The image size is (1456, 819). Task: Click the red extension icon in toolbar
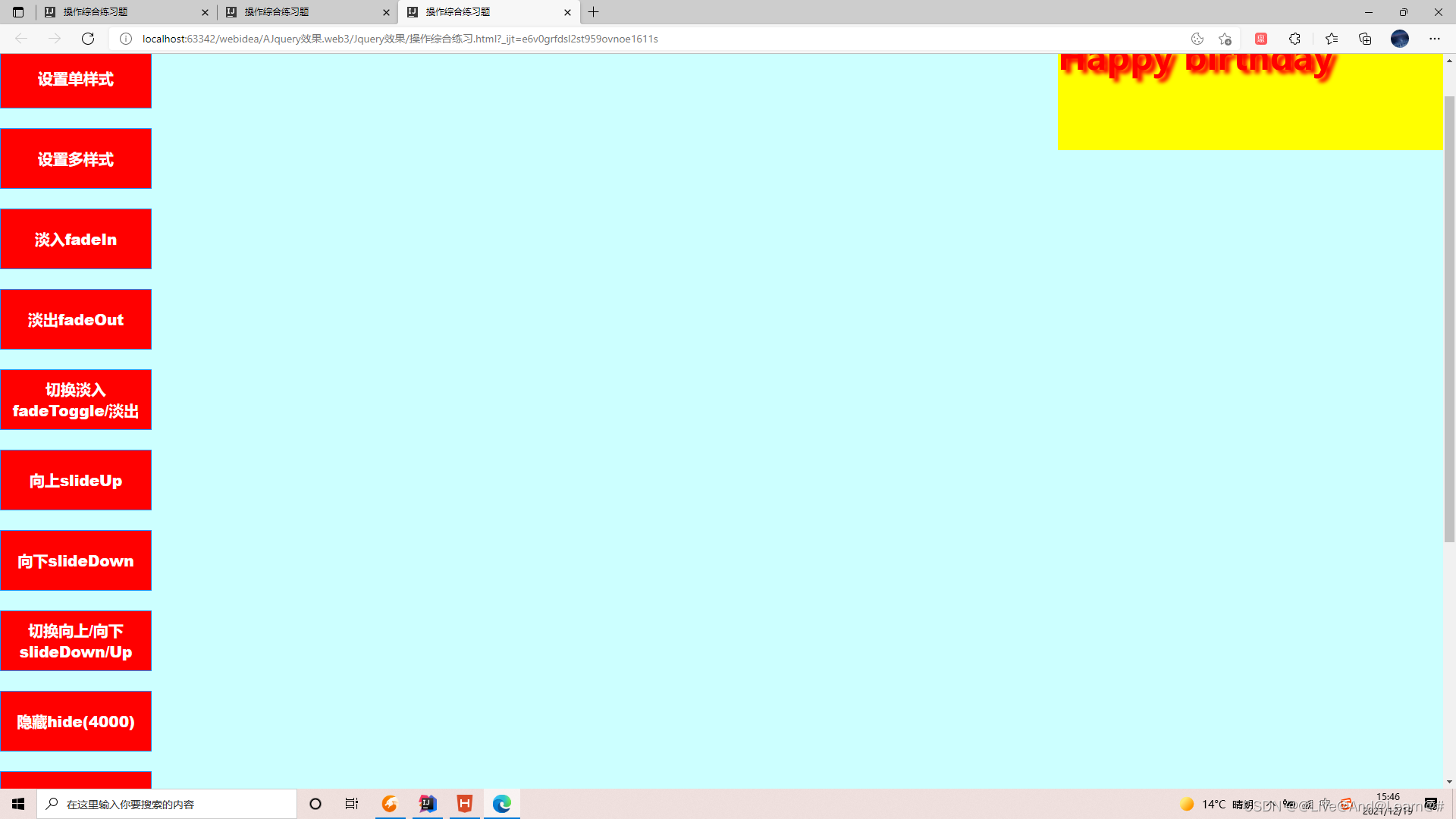tap(1261, 39)
